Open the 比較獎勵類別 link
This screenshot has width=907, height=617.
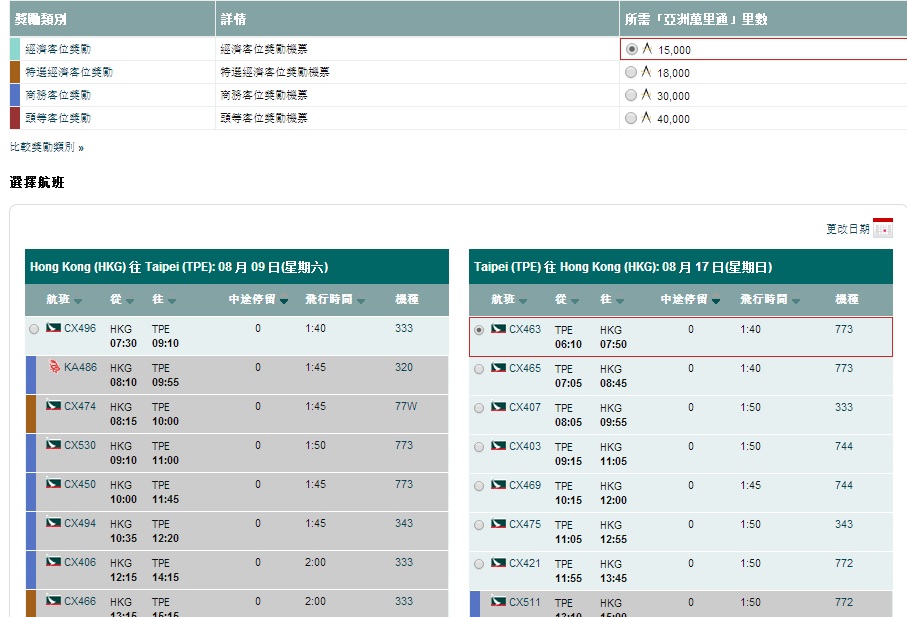pyautogui.click(x=46, y=147)
